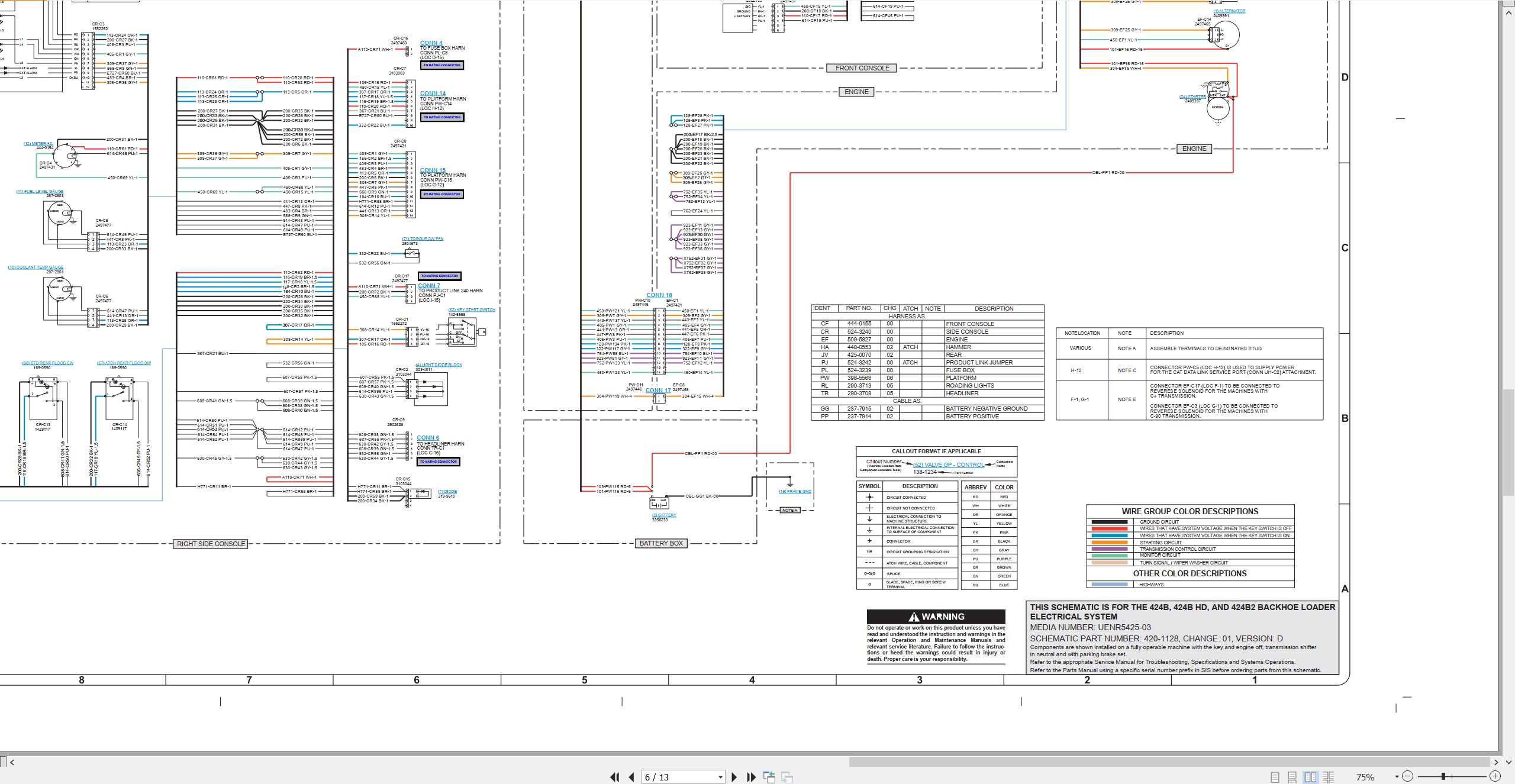Screen dimensions: 1515x784
Task: Open the (11) FUEL LEVEL GAUGE link
Action: pos(40,192)
